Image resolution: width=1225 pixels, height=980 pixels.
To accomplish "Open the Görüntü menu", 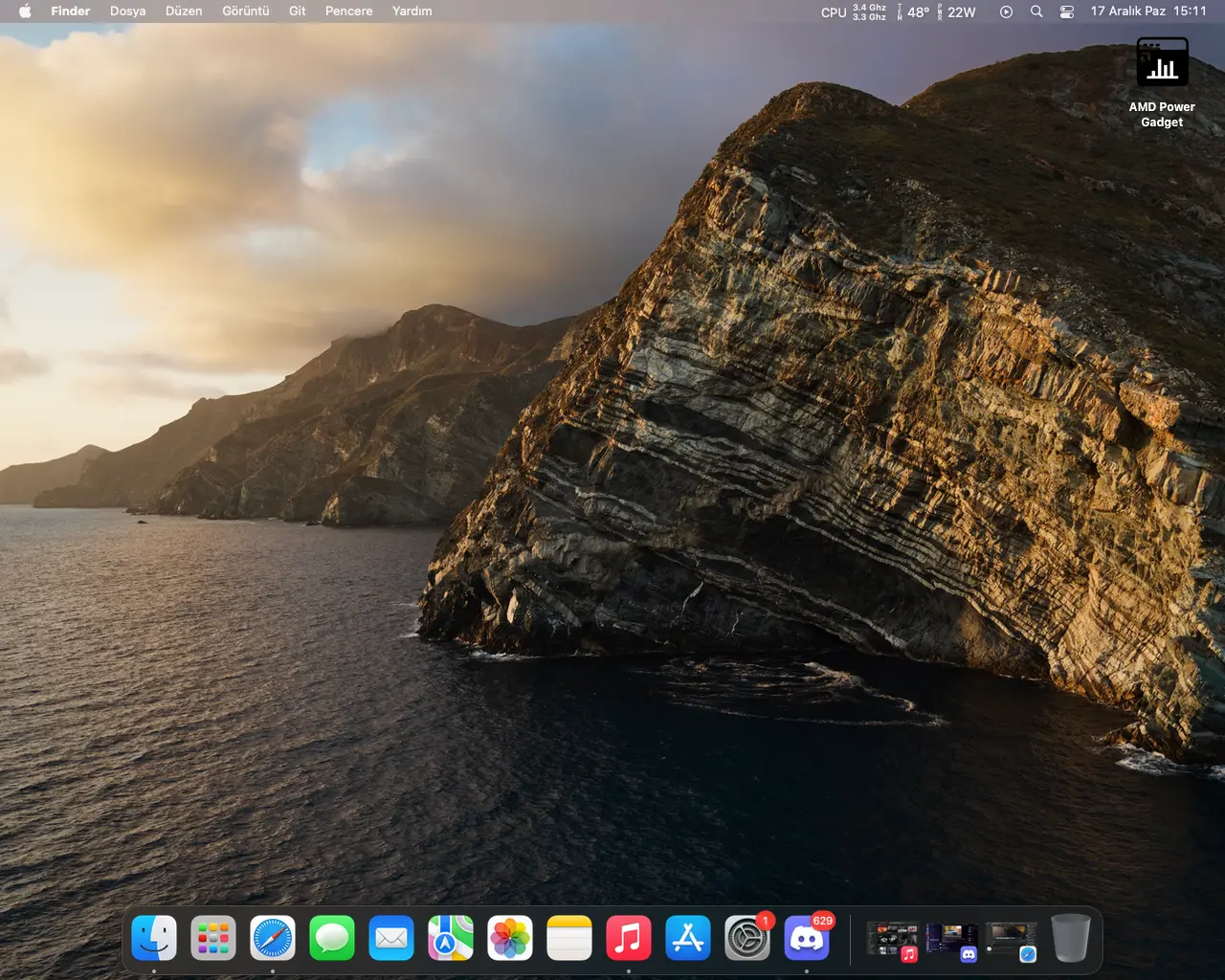I will click(x=246, y=11).
